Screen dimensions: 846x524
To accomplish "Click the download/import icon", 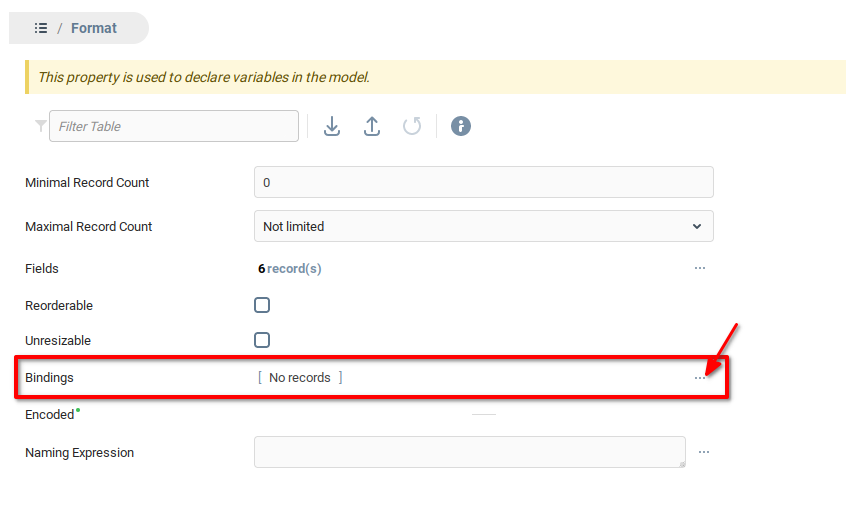I will [x=332, y=126].
